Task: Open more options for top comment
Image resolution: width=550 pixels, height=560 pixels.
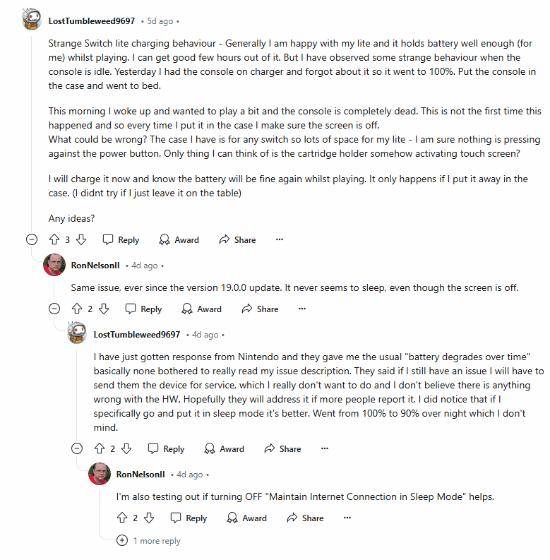Action: tap(280, 239)
